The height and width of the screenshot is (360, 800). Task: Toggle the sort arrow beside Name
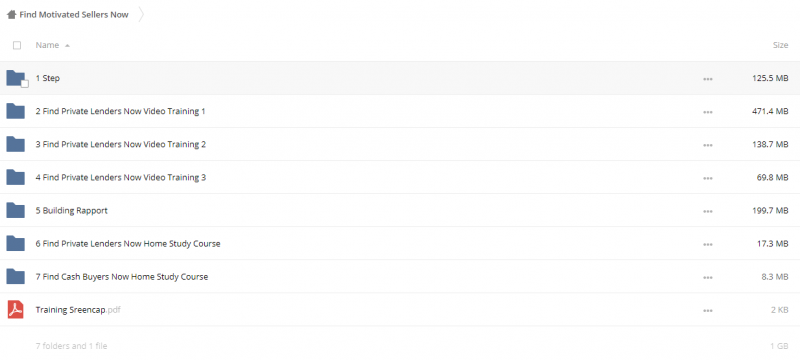click(67, 45)
